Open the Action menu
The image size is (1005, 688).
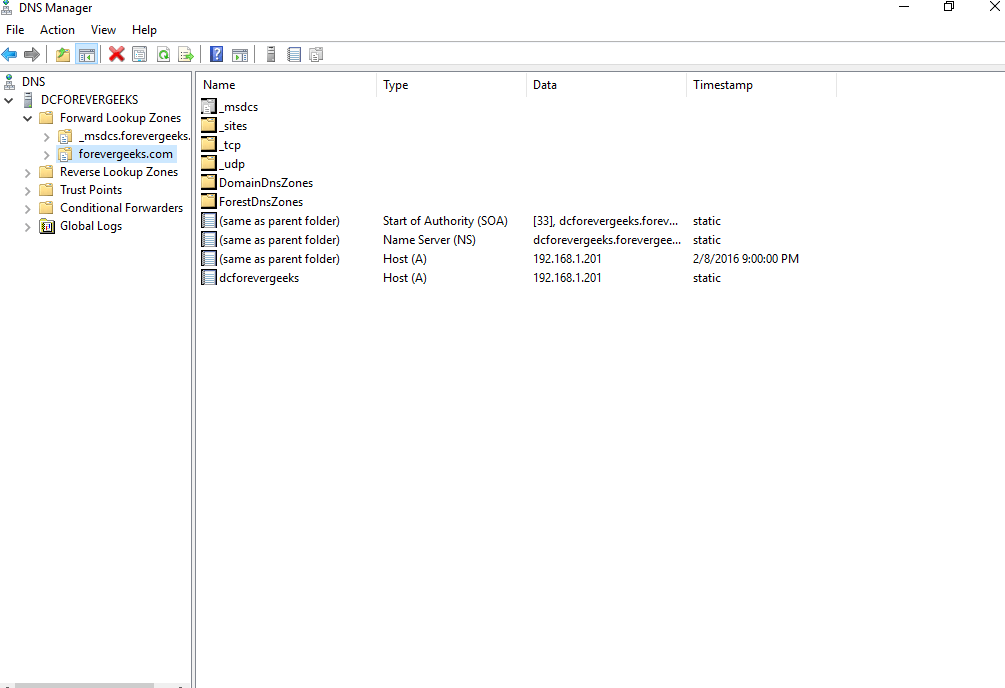(57, 29)
